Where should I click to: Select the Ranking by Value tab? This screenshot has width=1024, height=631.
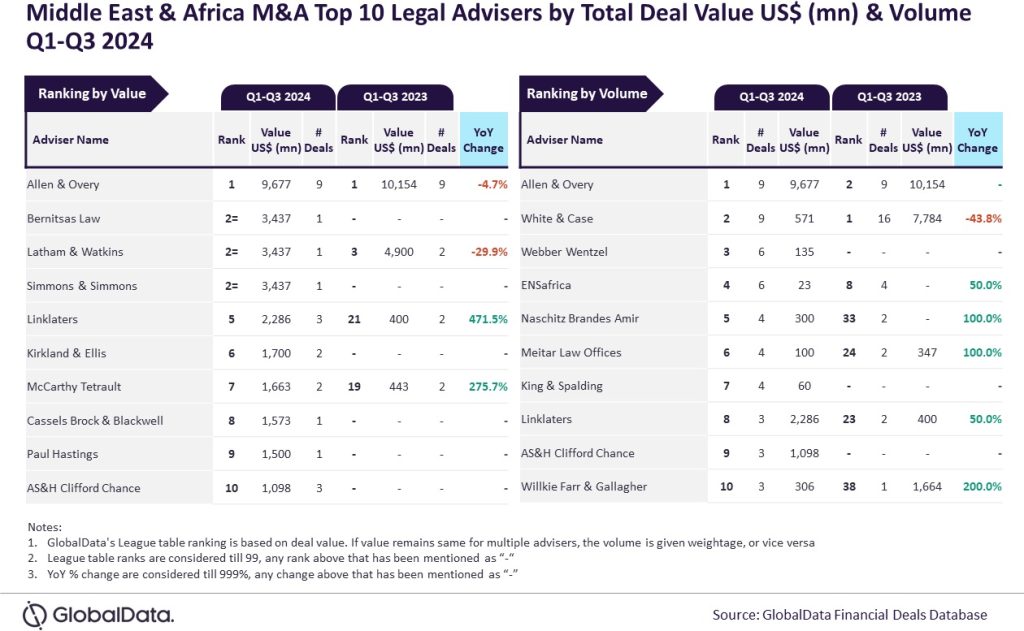(x=92, y=94)
